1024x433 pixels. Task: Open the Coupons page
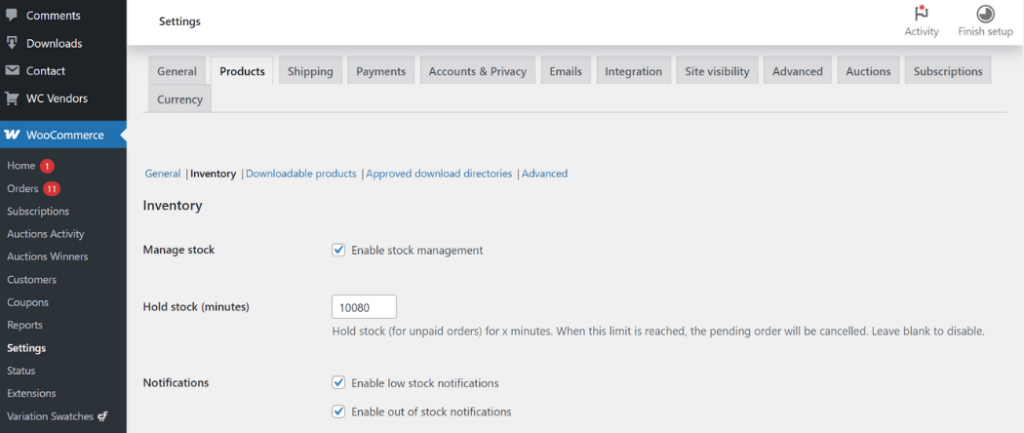(x=28, y=302)
